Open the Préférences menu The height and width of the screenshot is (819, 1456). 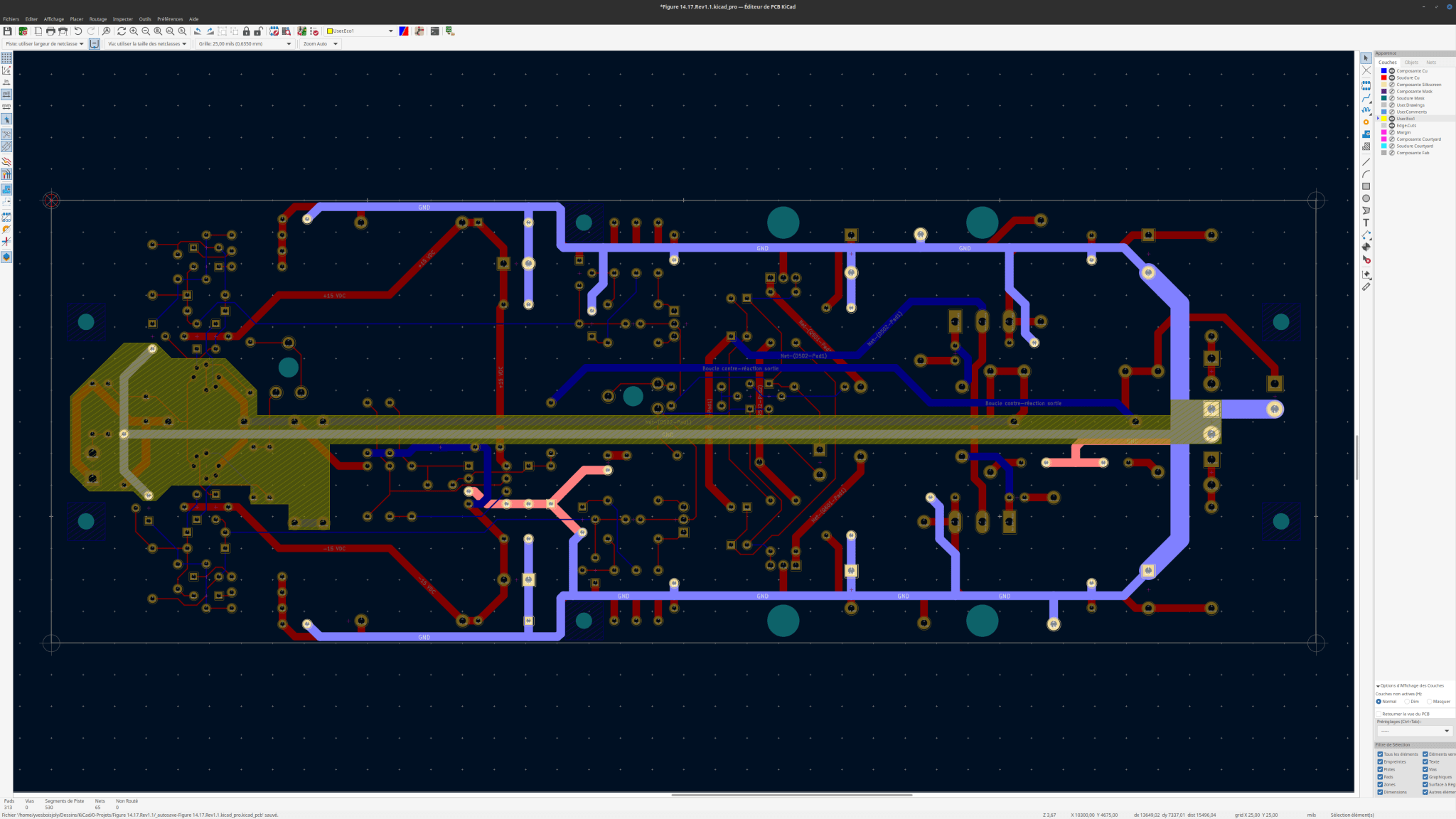click(x=170, y=19)
